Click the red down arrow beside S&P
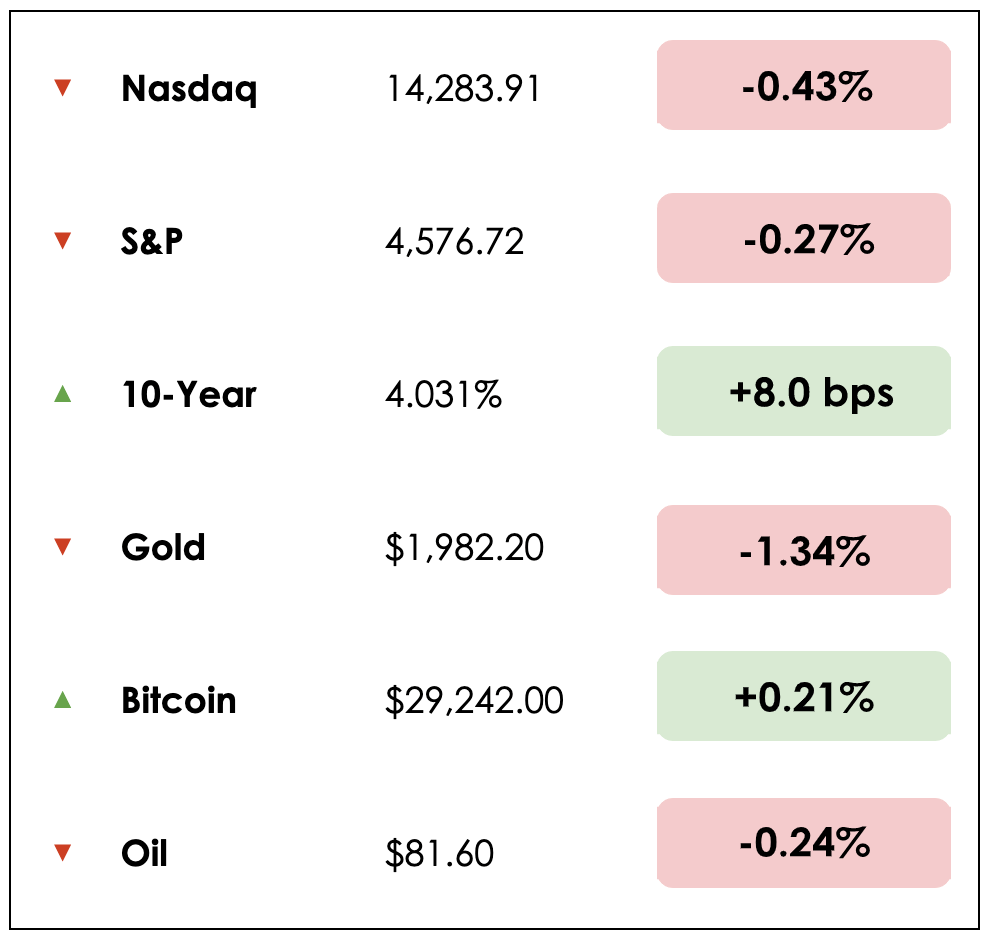Image resolution: width=994 pixels, height=940 pixels. pos(63,241)
